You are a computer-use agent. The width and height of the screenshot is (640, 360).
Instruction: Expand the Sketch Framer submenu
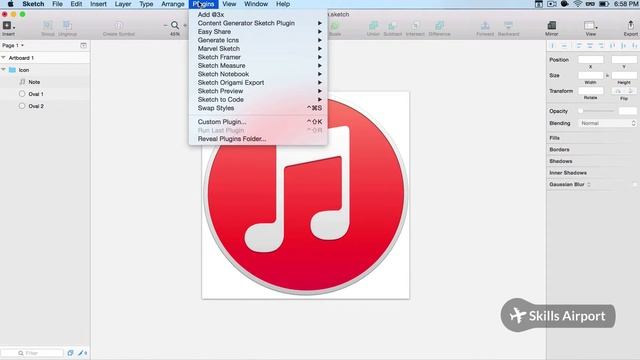(x=258, y=57)
